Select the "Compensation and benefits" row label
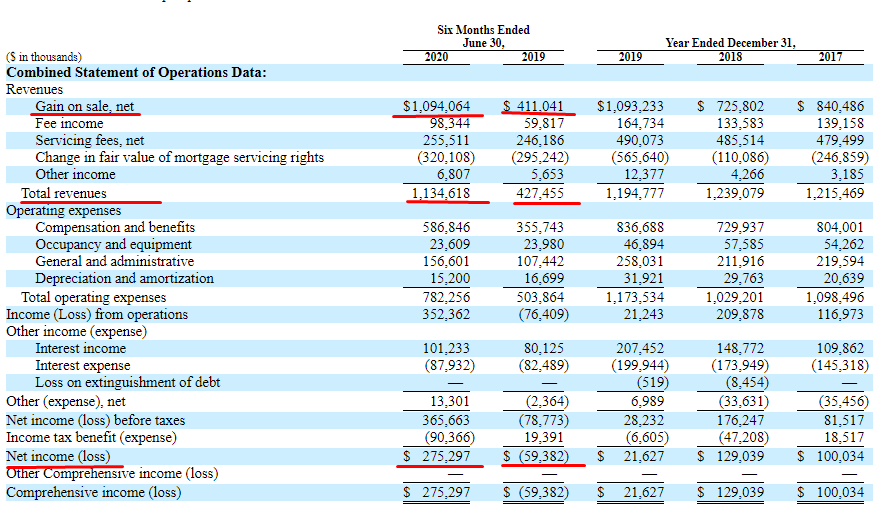Screen dimensions: 881x517 (x=115, y=227)
